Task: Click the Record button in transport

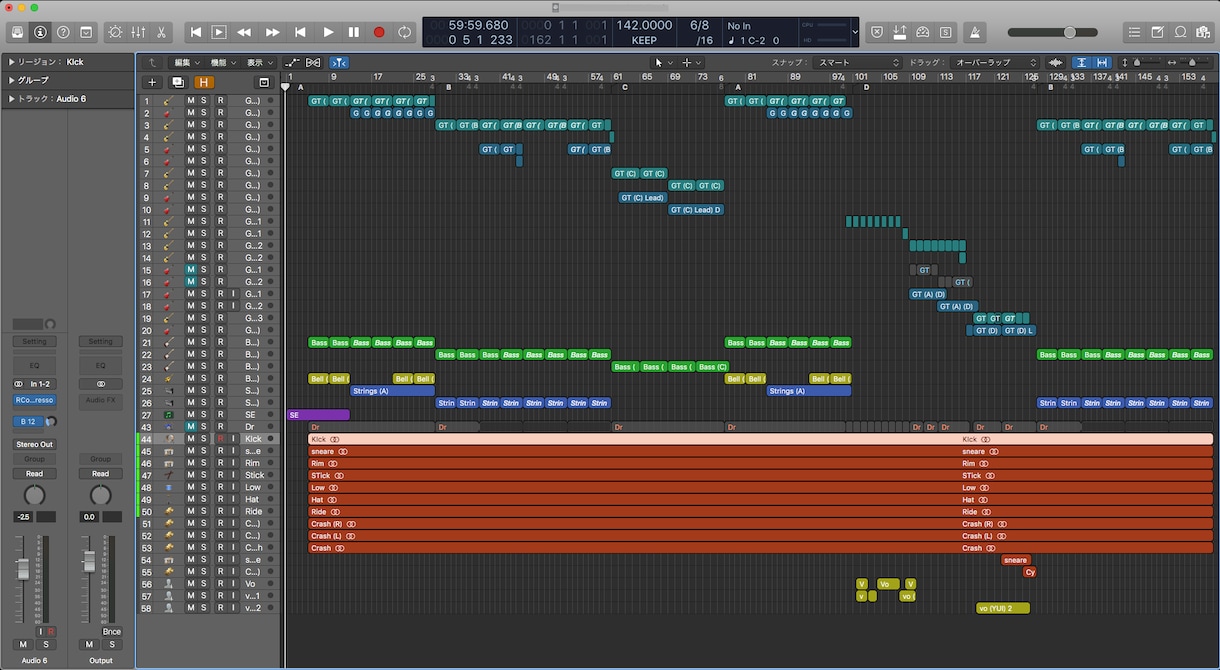Action: coord(379,32)
